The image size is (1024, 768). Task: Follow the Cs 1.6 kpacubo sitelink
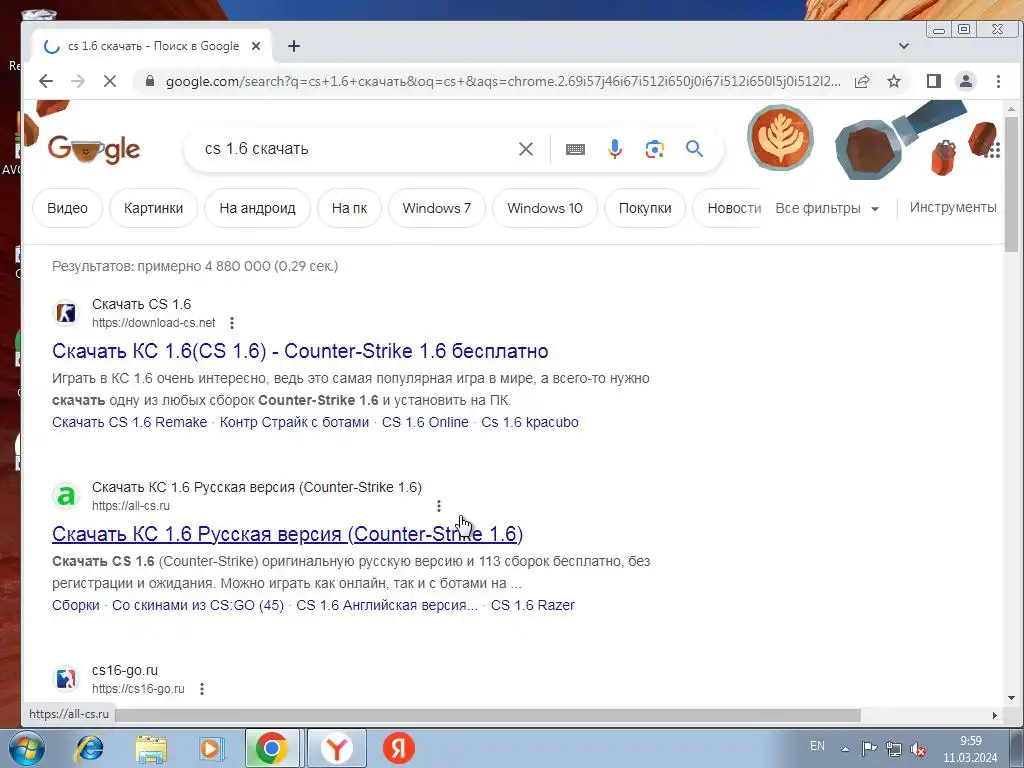(530, 422)
